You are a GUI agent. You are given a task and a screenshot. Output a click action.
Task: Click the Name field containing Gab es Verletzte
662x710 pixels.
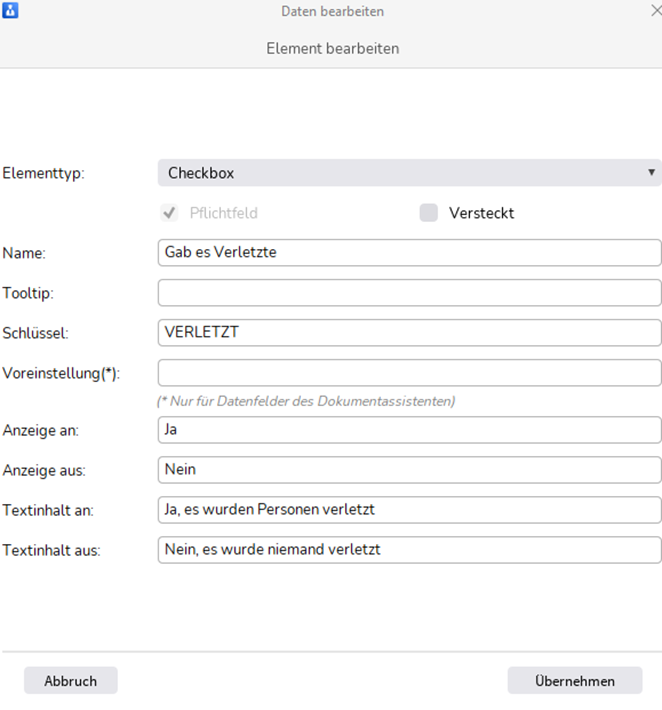409,253
